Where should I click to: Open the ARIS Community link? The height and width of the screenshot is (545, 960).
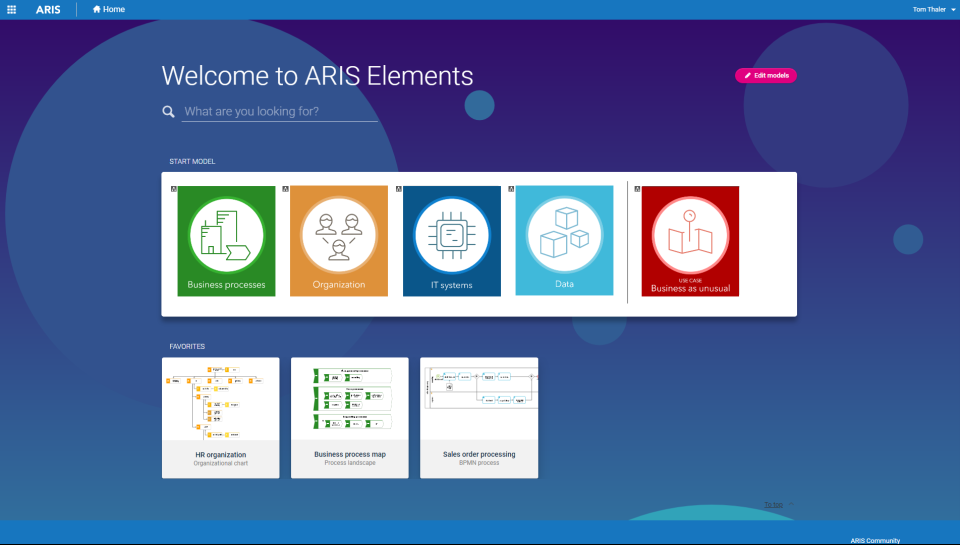pyautogui.click(x=875, y=541)
